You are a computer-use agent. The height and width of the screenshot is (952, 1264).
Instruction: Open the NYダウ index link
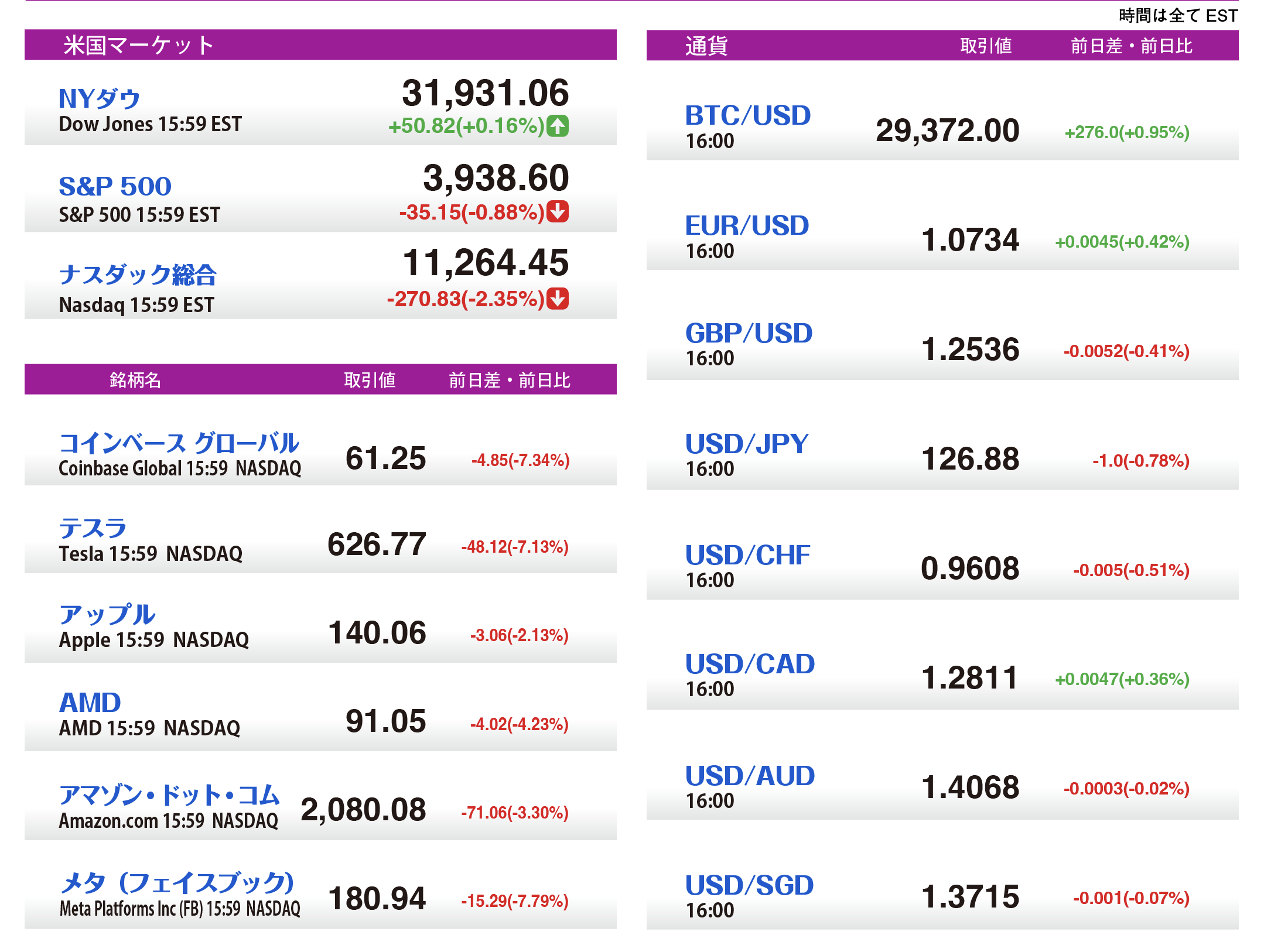point(99,98)
